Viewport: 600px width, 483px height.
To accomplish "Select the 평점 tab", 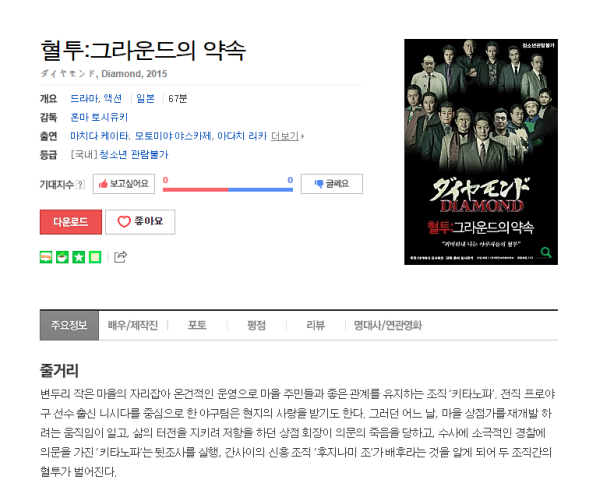I will pyautogui.click(x=256, y=325).
